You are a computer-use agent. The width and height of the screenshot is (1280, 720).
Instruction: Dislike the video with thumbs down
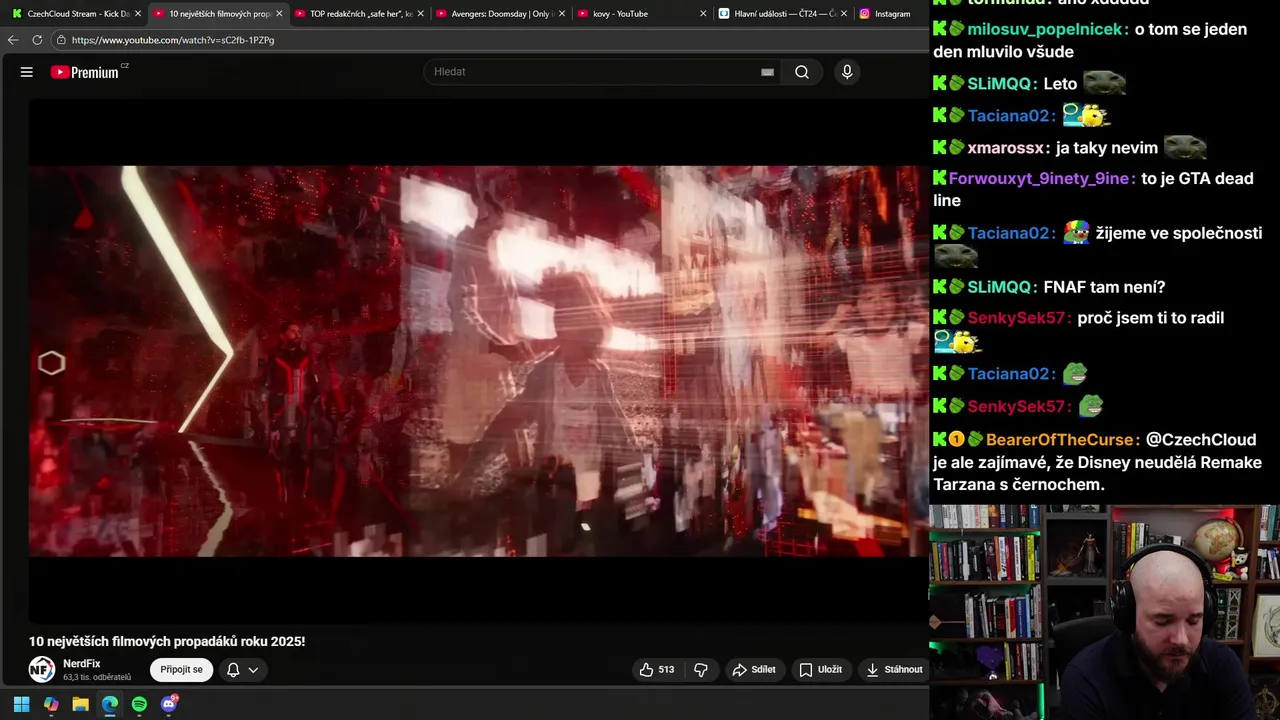(701, 670)
